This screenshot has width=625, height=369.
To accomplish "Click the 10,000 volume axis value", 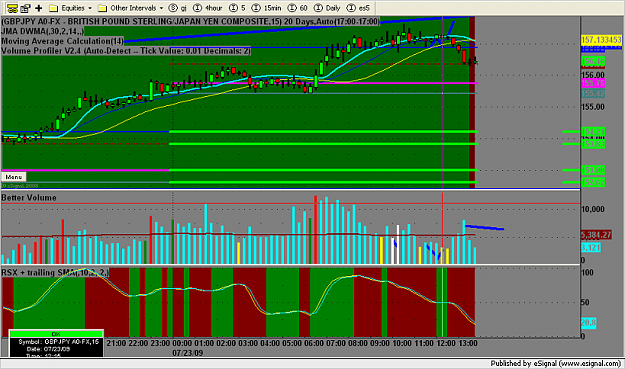I will click(593, 209).
